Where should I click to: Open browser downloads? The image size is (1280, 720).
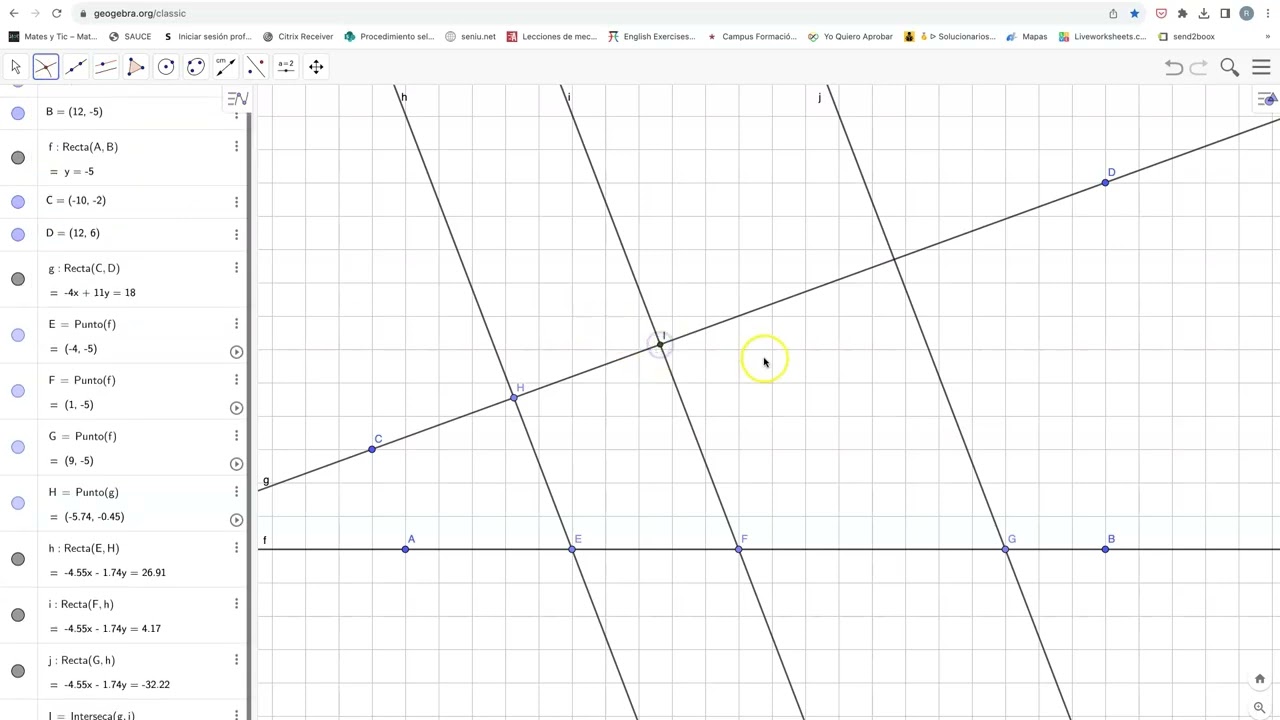(1204, 13)
